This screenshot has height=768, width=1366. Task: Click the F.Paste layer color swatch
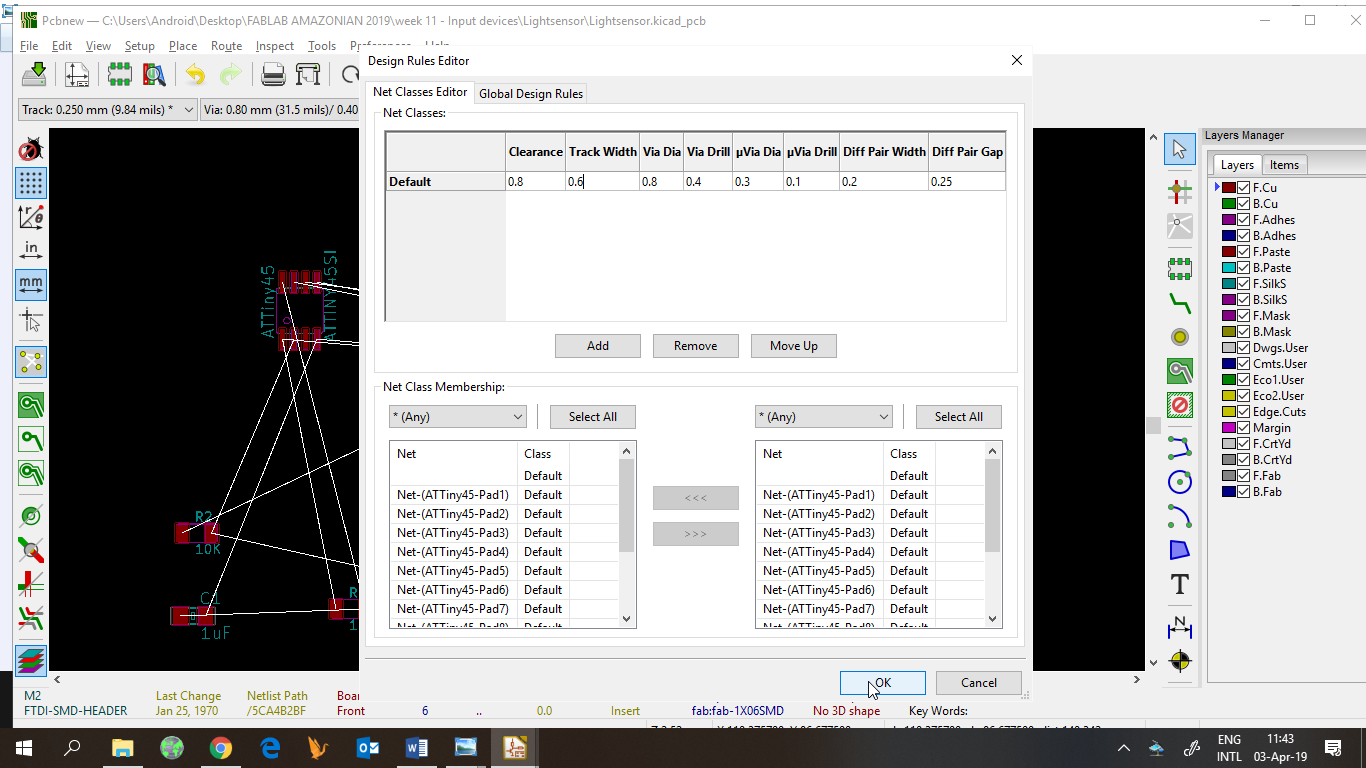click(x=1229, y=252)
